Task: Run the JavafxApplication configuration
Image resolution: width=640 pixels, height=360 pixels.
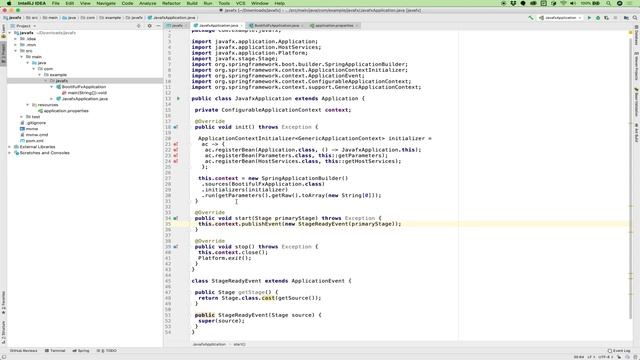Action: pyautogui.click(x=589, y=18)
